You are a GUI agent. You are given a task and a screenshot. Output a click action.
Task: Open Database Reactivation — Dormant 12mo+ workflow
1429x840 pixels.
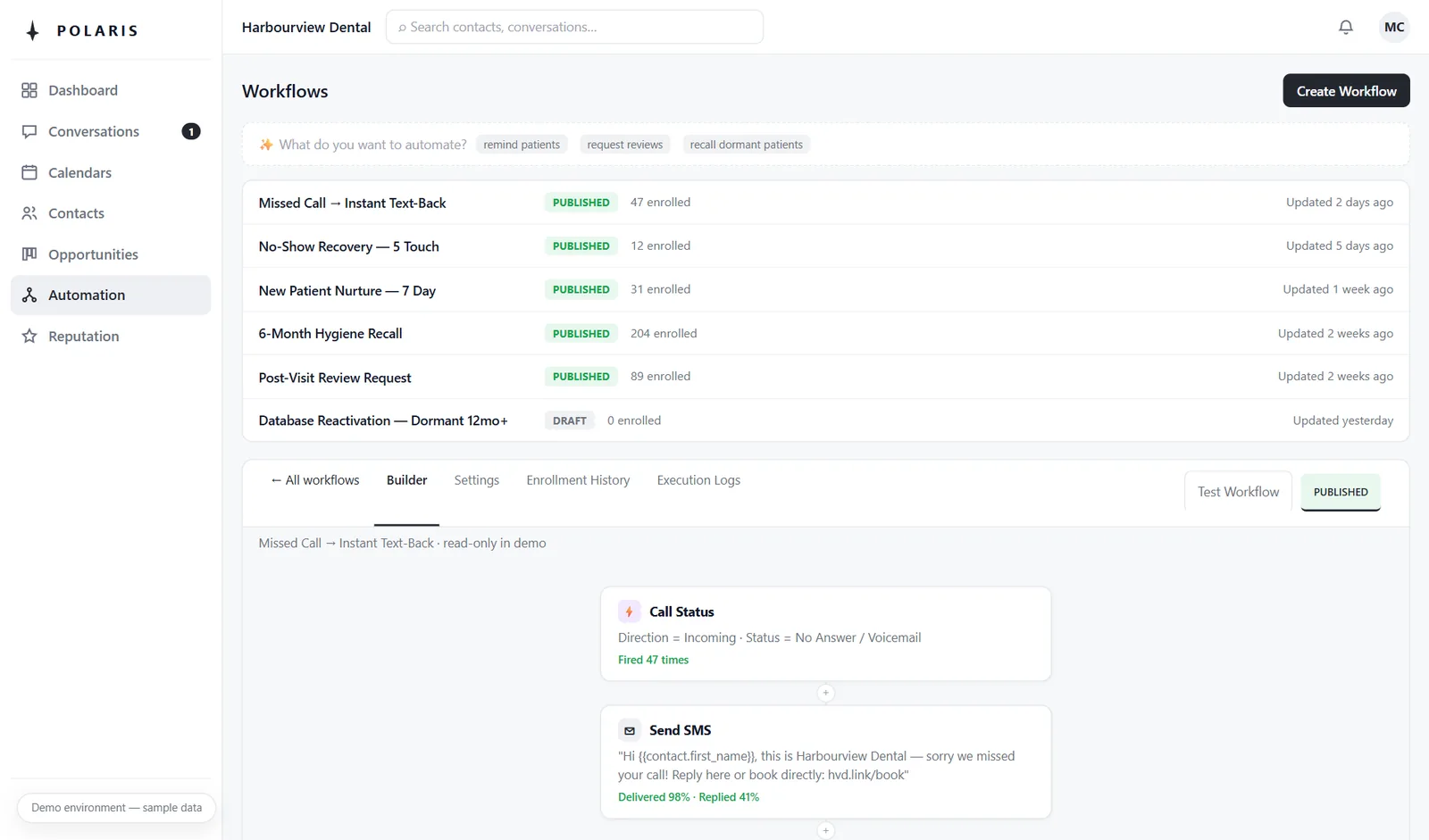[x=826, y=420]
